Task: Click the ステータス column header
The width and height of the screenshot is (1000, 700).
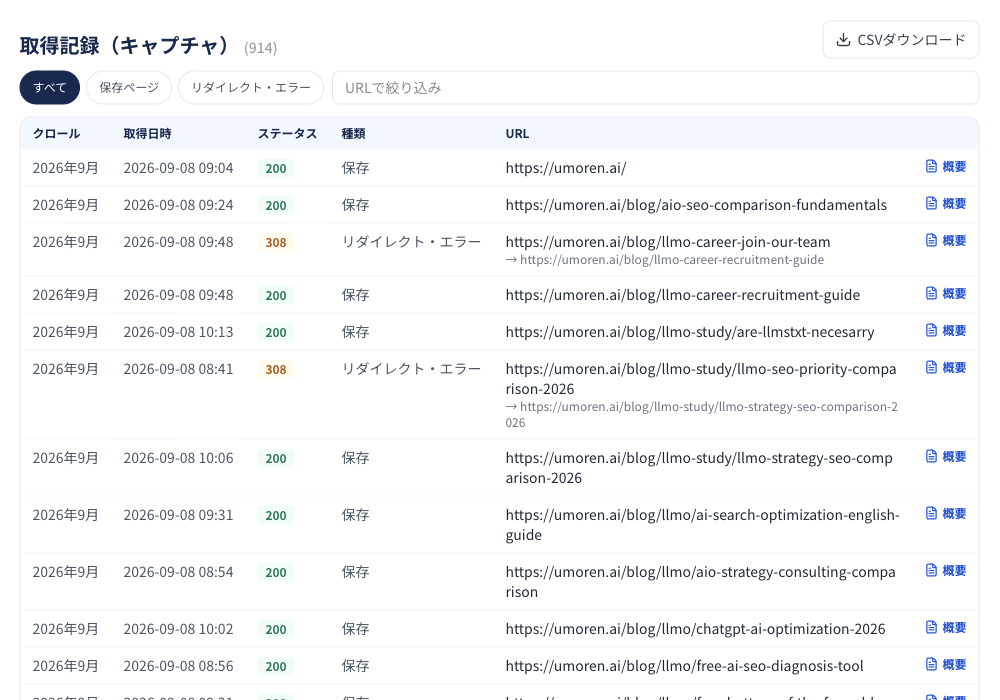Action: coord(287,133)
